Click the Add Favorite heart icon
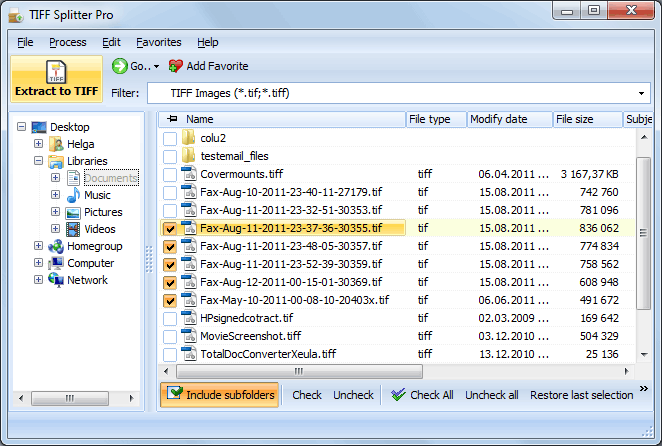This screenshot has width=662, height=446. tap(175, 66)
